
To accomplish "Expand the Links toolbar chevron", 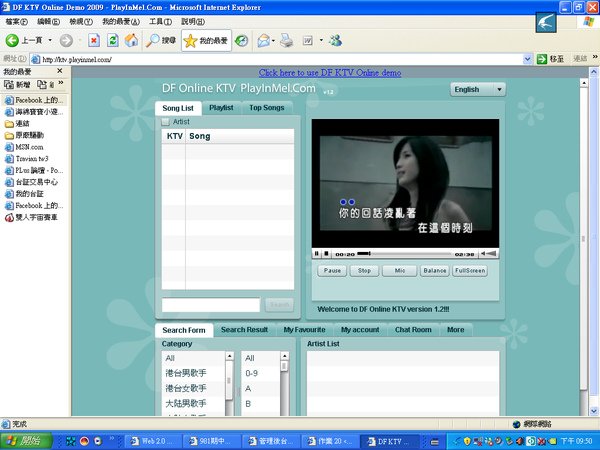I will pyautogui.click(x=595, y=57).
